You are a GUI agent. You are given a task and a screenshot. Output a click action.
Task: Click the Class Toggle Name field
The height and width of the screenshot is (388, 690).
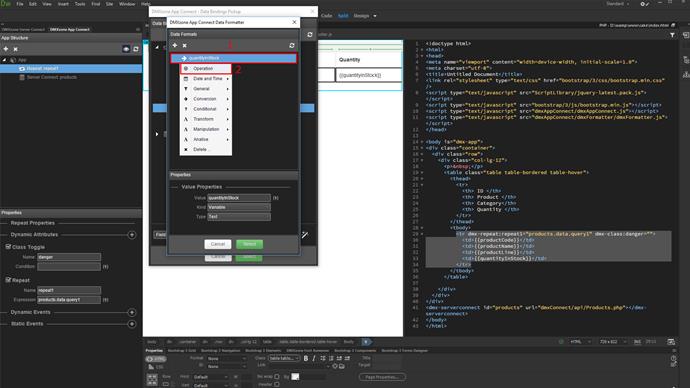[x=69, y=257]
